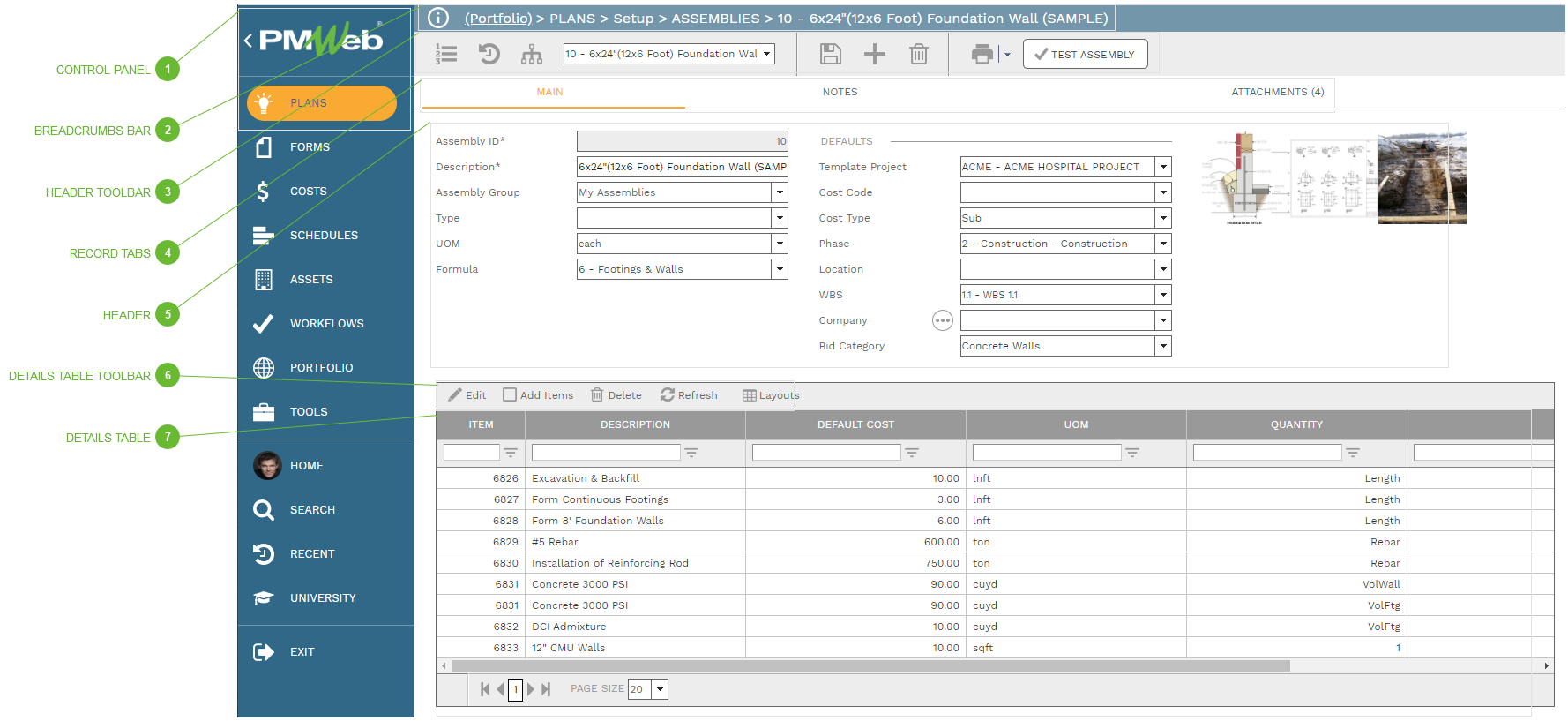Image resolution: width=1568 pixels, height=721 pixels.
Task: Click the ellipsis button beside Company field
Action: pos(942,320)
